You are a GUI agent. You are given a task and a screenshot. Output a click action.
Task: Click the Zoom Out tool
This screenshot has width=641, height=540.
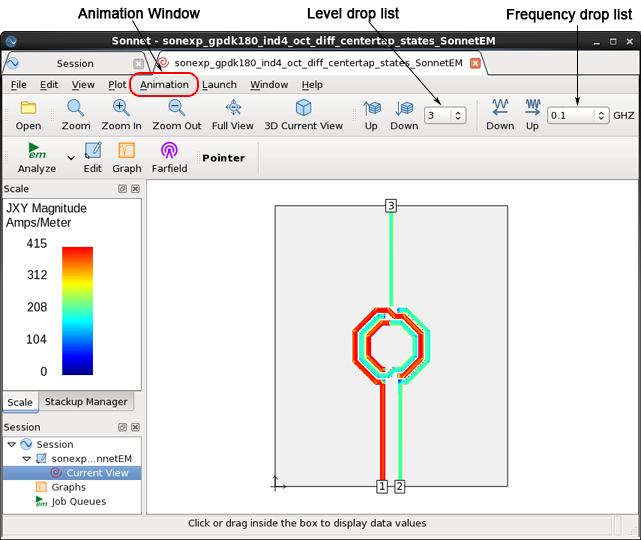[177, 115]
